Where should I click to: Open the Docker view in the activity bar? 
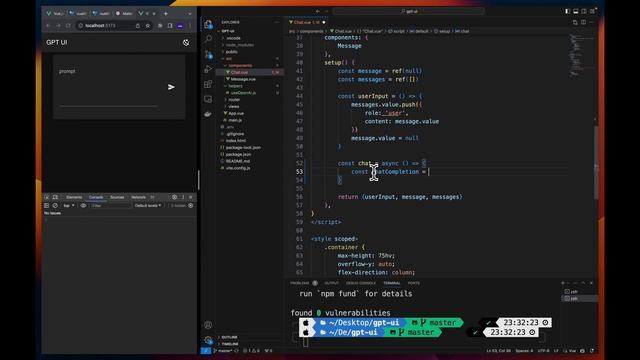point(208,114)
